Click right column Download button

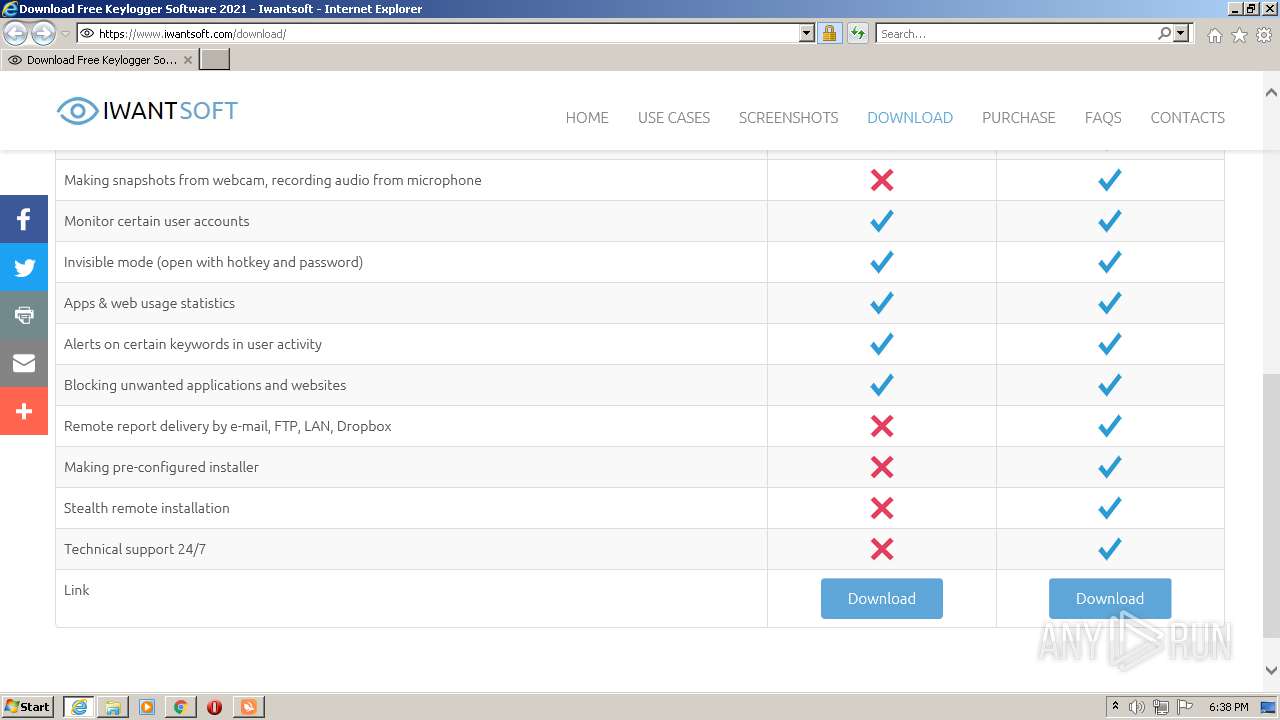(1110, 598)
